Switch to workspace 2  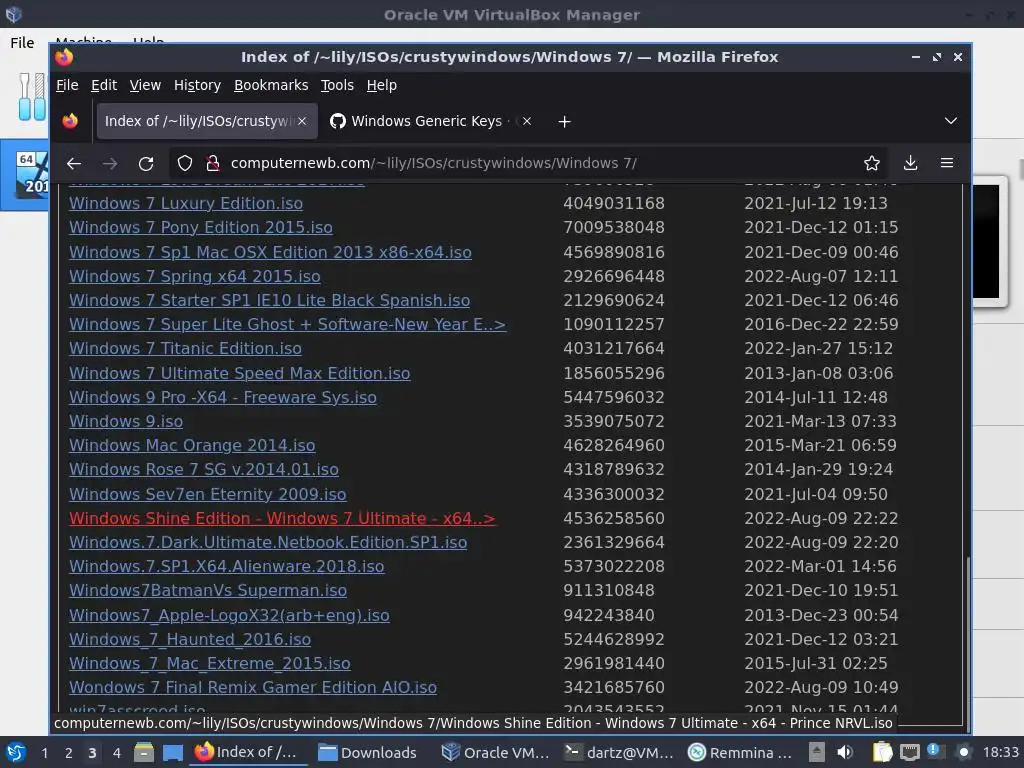pos(68,753)
